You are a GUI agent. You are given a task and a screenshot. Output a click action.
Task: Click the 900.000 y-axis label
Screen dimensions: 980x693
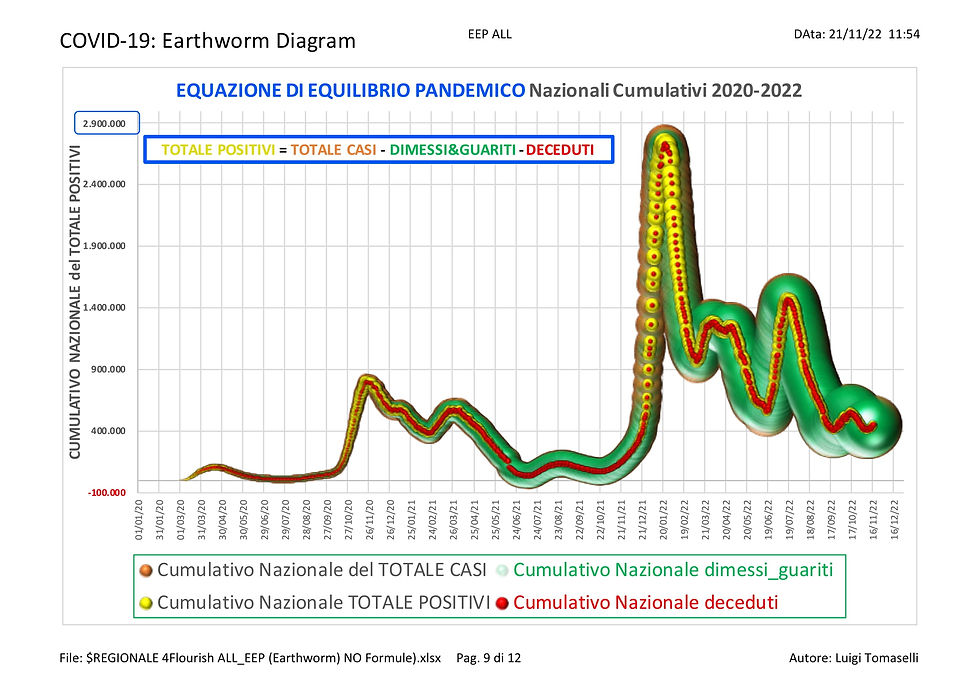point(108,369)
